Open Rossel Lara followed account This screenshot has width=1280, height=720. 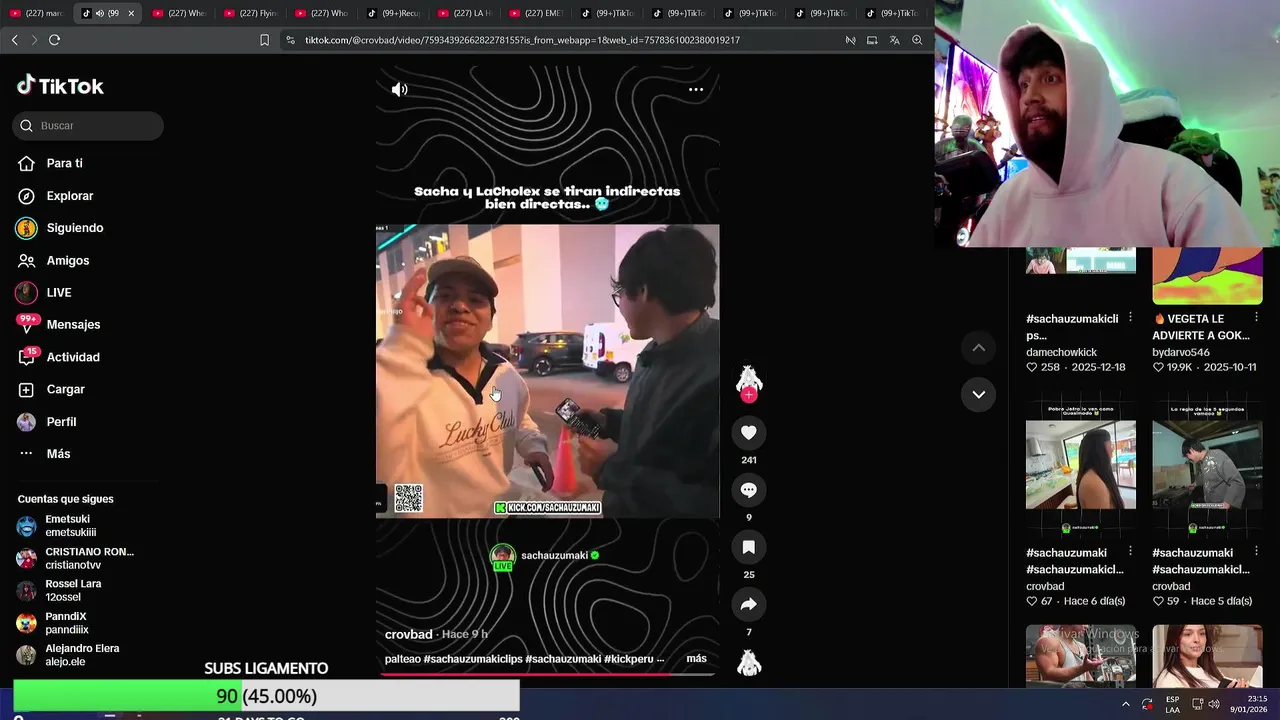point(72,590)
